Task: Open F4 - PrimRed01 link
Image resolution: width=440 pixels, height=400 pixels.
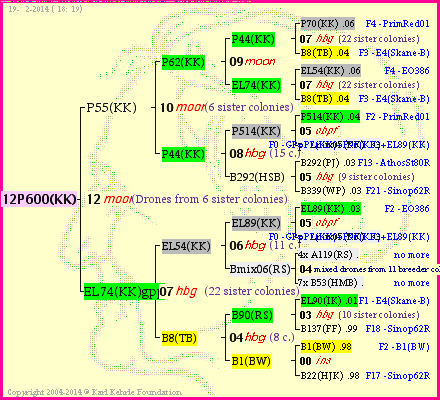Action: tap(397, 24)
